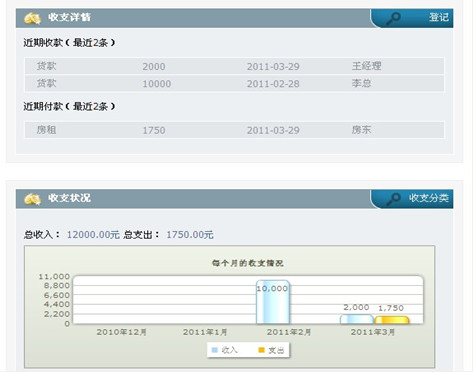Select the 货款 cell in the 10000 row
Image resolution: width=473 pixels, height=372 pixels.
coord(46,83)
